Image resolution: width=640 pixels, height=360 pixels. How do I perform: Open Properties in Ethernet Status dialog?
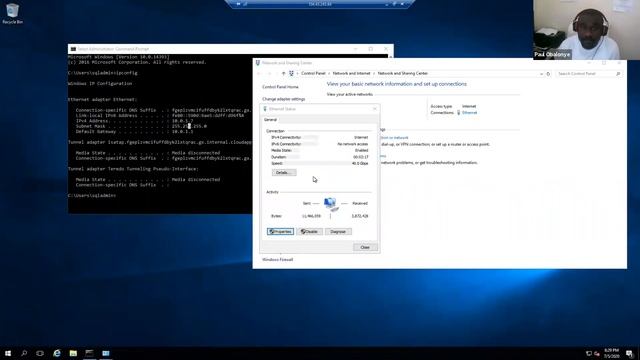coord(280,231)
